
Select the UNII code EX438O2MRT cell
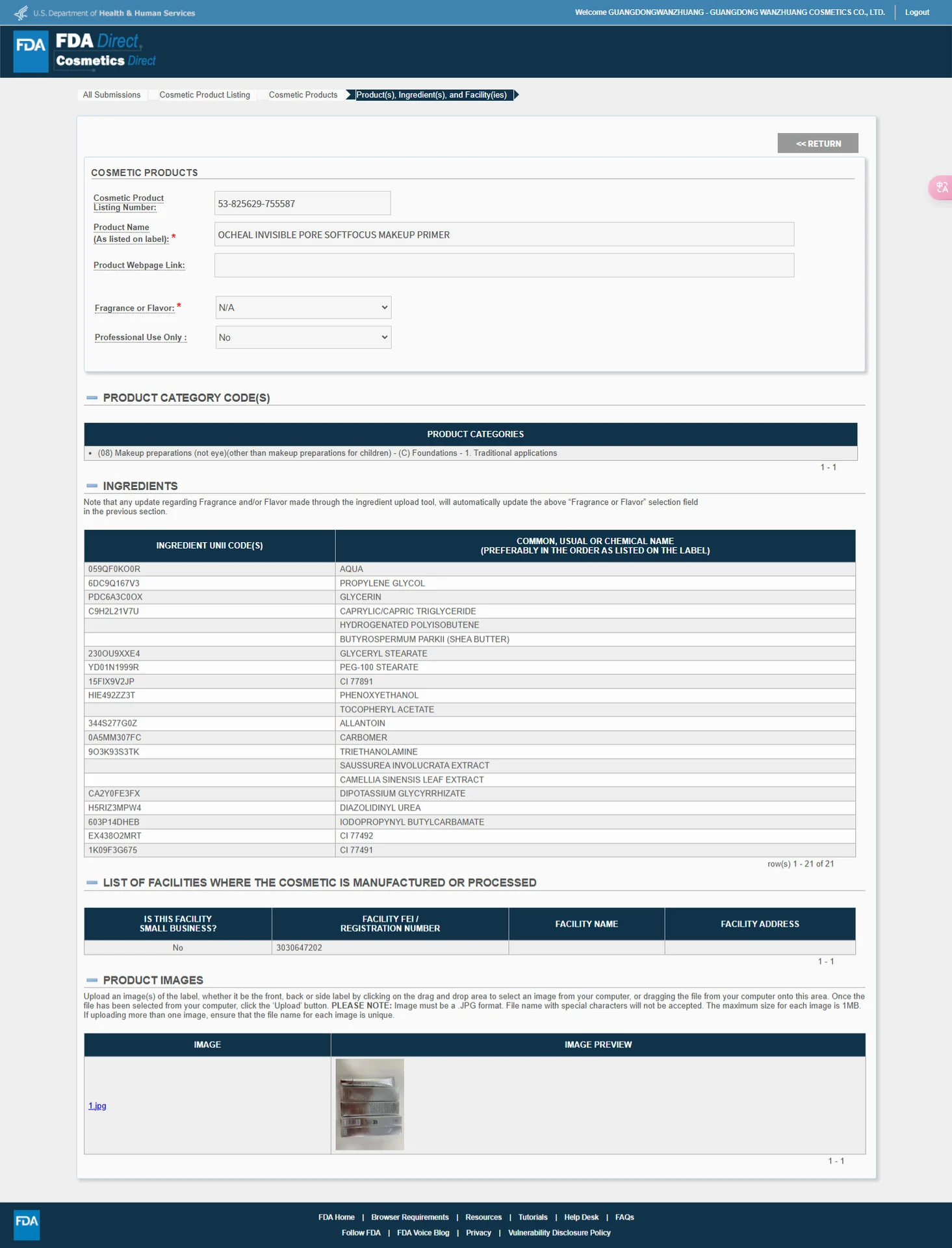tap(209, 836)
